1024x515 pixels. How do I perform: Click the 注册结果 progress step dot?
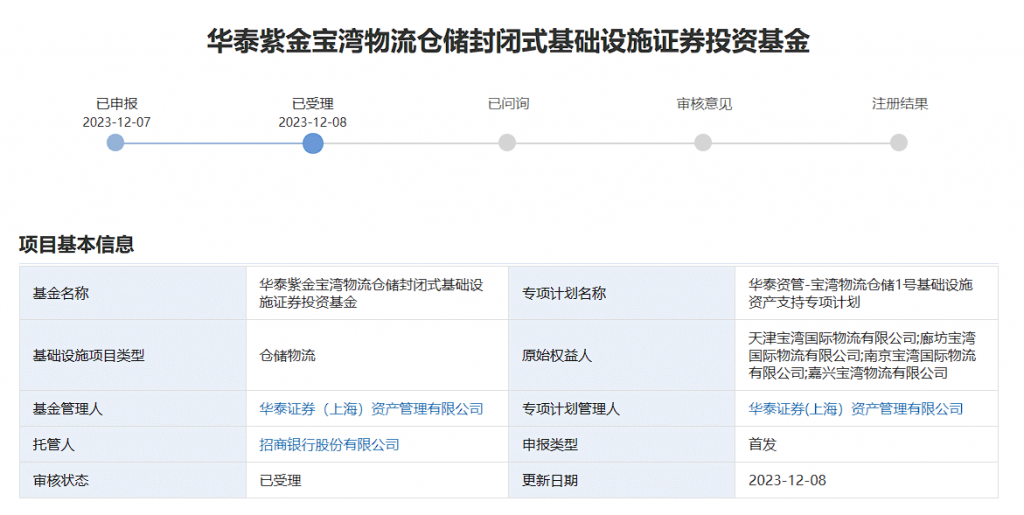899,142
